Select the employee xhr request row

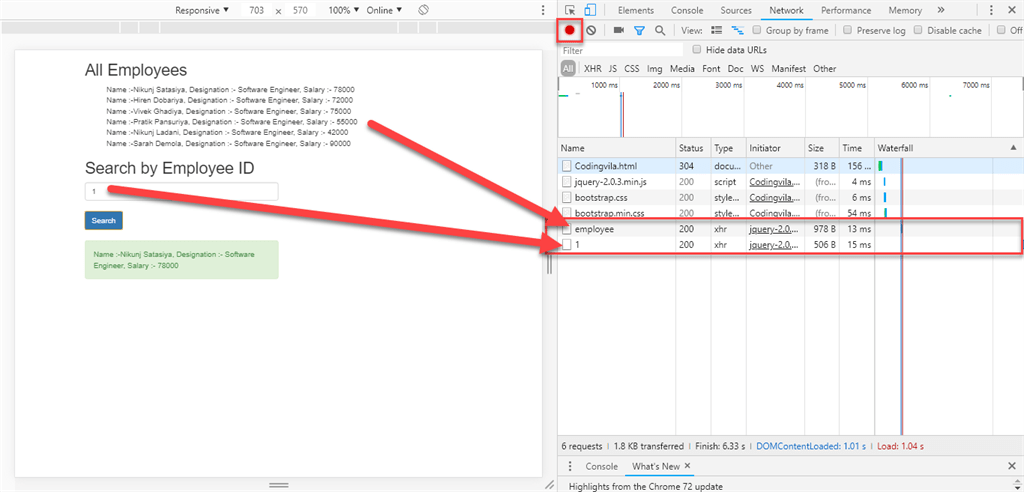point(791,229)
